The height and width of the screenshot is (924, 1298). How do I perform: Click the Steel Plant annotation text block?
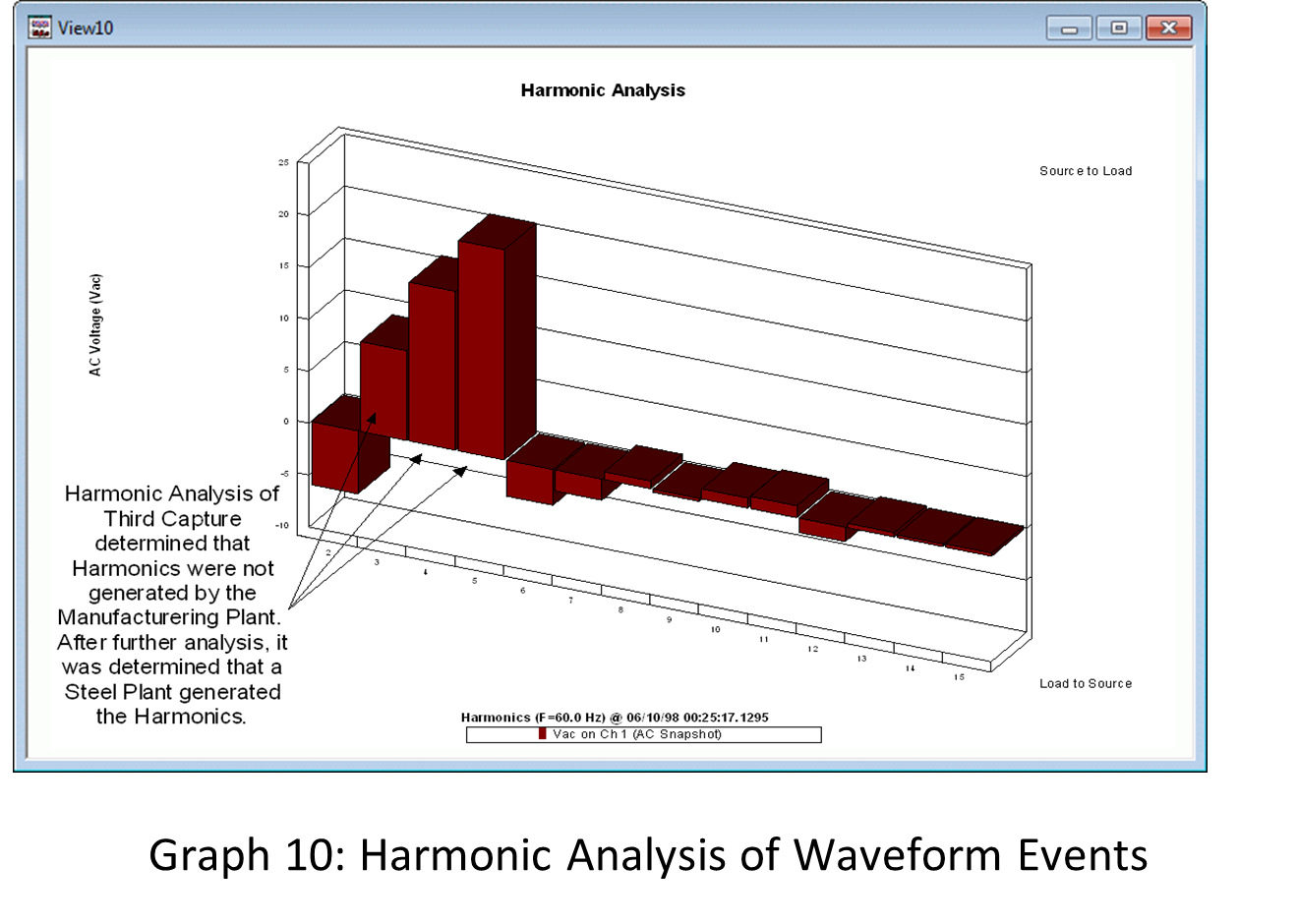click(172, 605)
